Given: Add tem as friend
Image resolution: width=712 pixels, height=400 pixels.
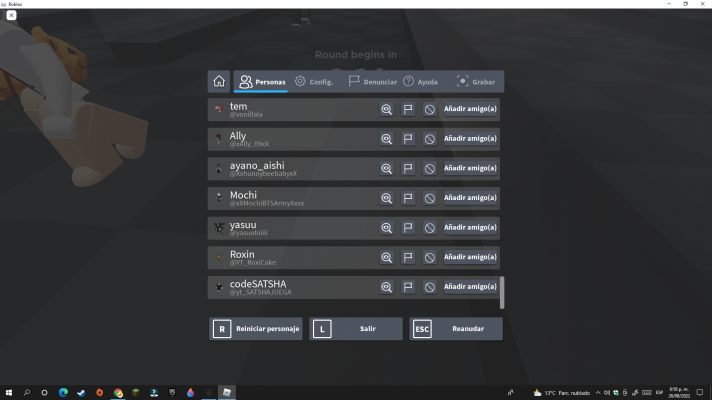Looking at the screenshot, I should [470, 109].
